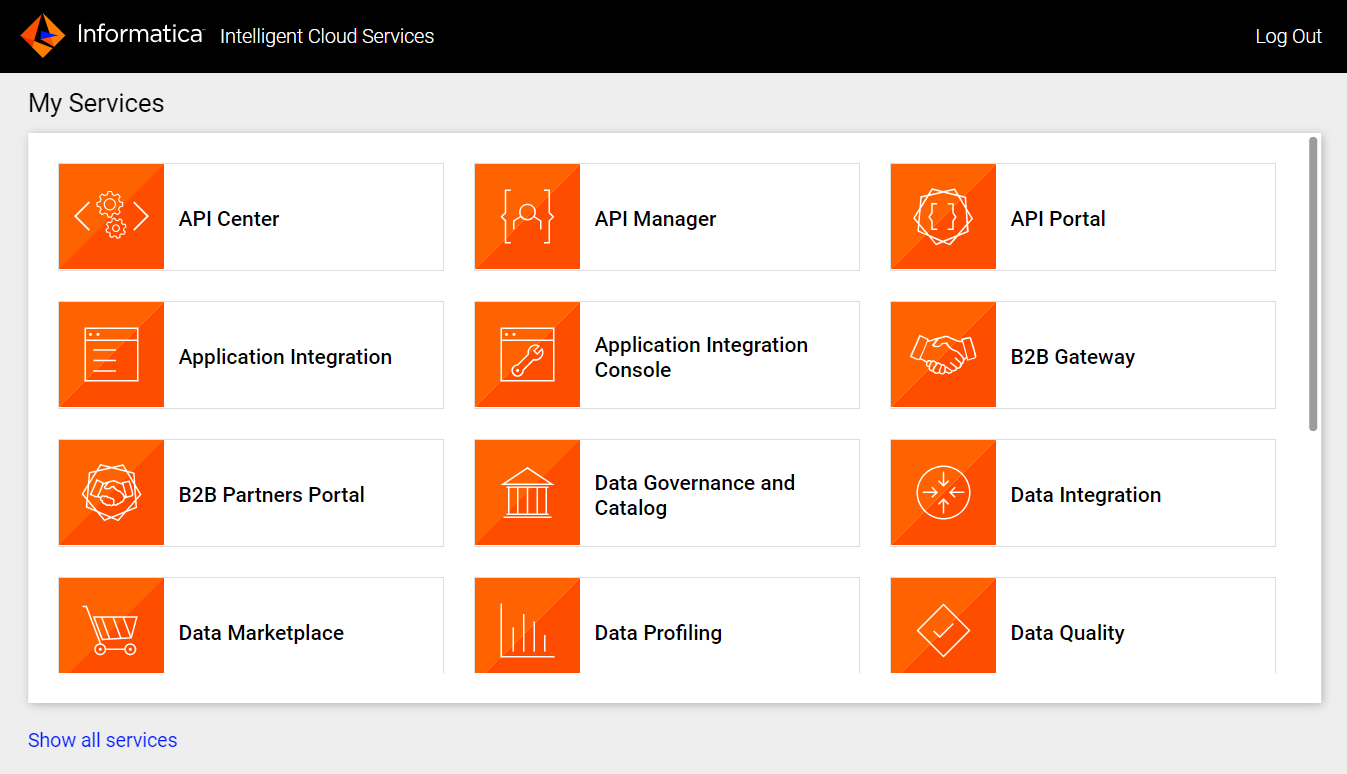The height and width of the screenshot is (774, 1347).
Task: Open the Data Marketplace shopping cart icon
Action: pyautogui.click(x=111, y=625)
